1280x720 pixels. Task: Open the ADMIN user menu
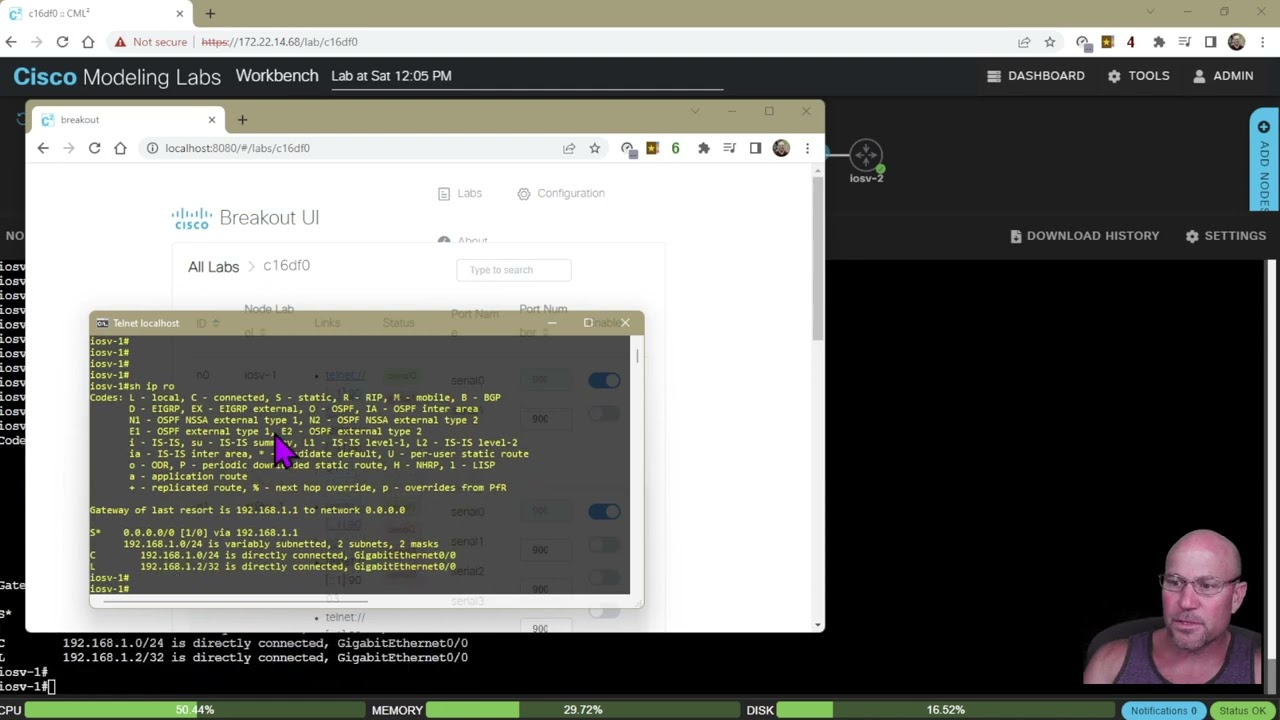[x=1223, y=76]
